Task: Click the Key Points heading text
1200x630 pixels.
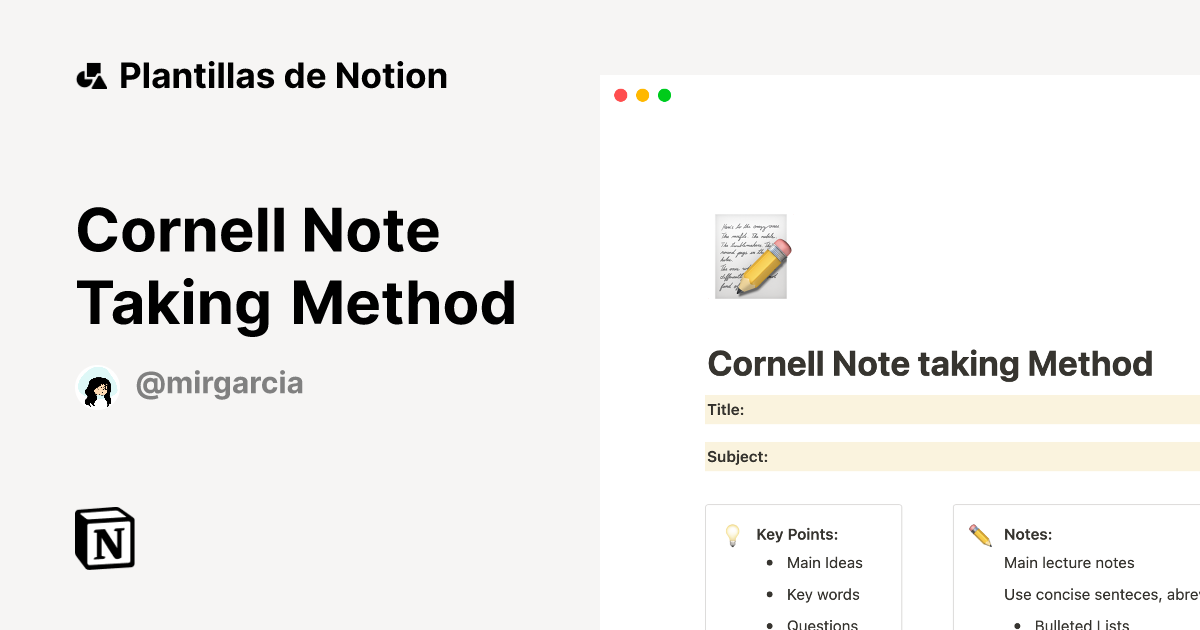Action: click(797, 535)
